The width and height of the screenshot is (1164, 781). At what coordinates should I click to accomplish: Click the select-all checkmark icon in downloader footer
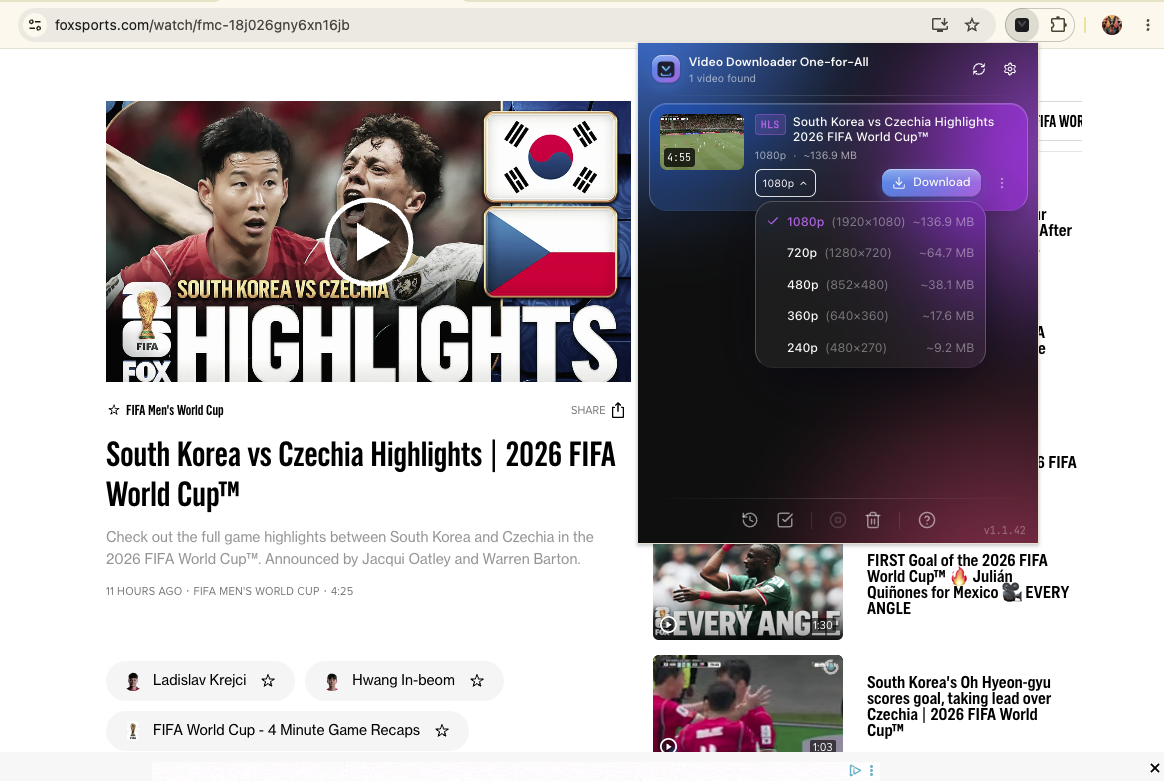pyautogui.click(x=785, y=520)
